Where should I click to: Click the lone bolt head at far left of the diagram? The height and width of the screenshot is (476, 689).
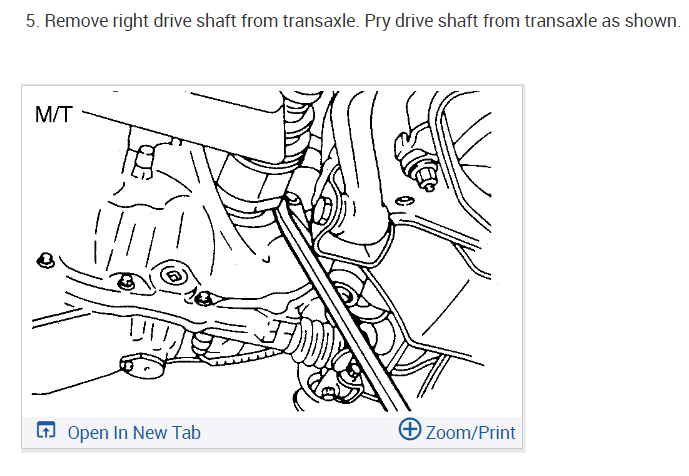[x=45, y=260]
